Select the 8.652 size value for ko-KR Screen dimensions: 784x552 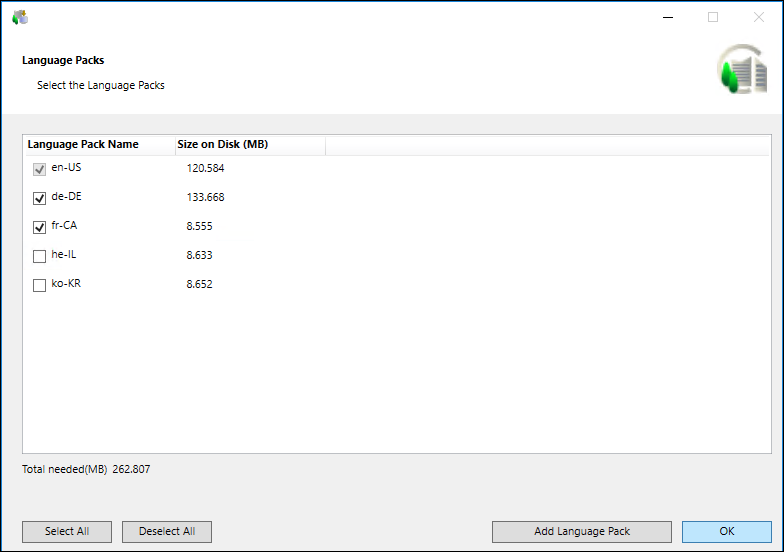pos(199,285)
